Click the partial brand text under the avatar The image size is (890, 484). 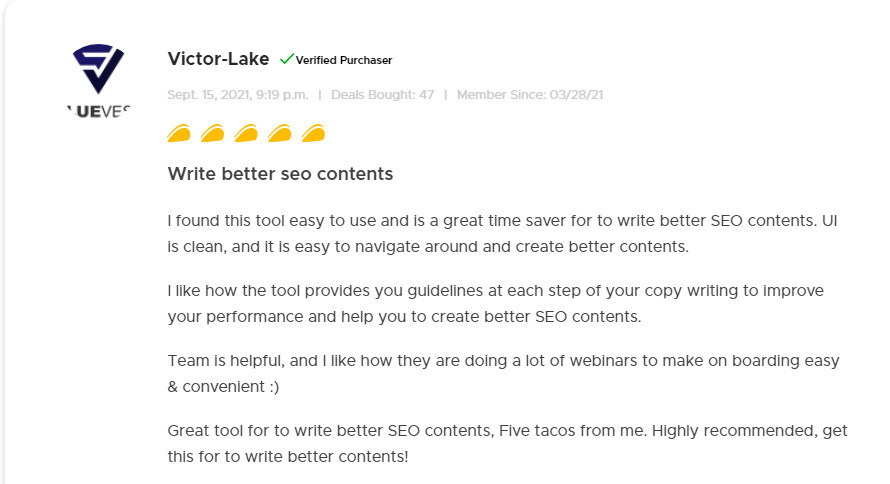click(99, 112)
